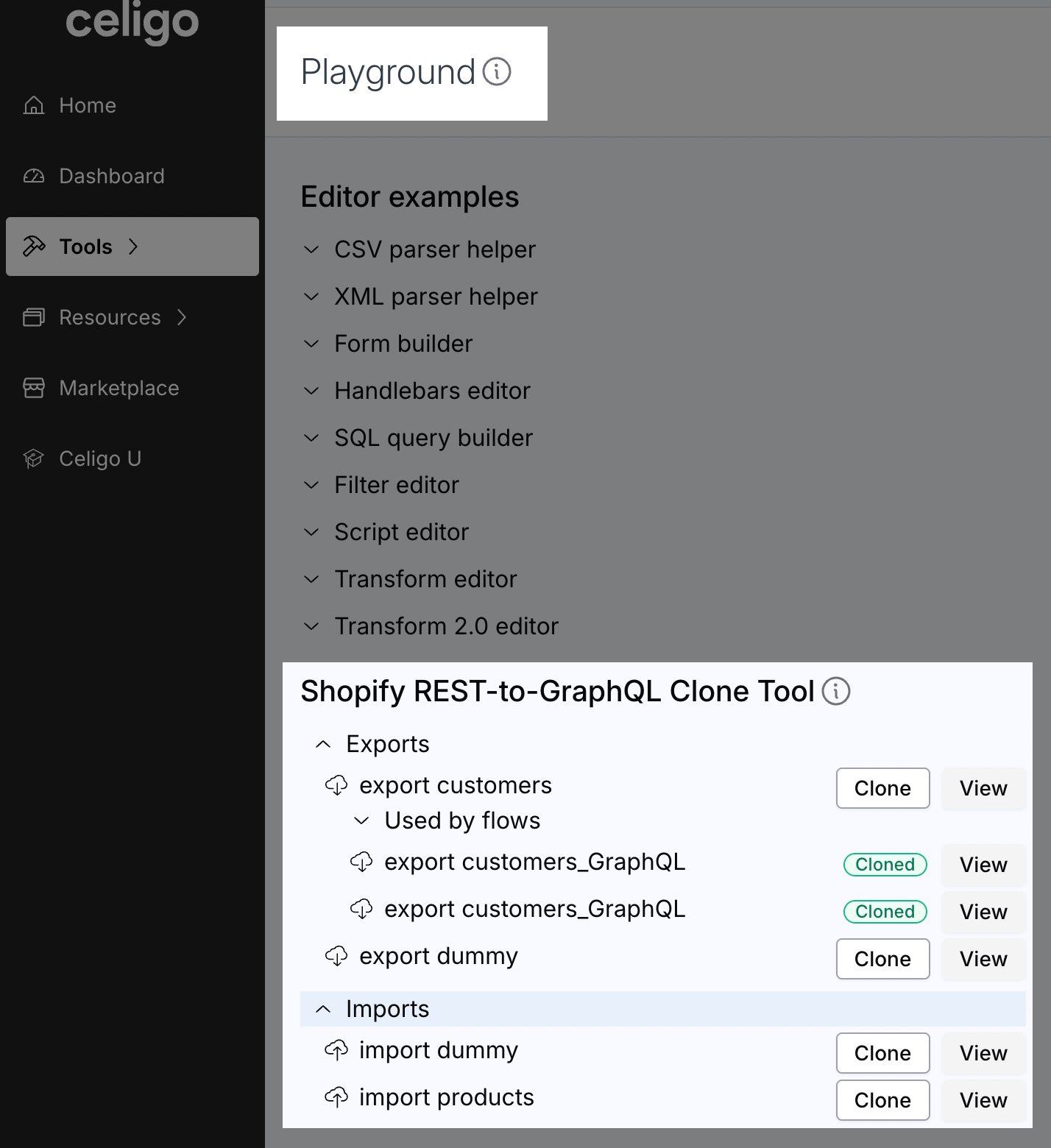Select first export customers_GraphQL label
The height and width of the screenshot is (1148, 1051).
pos(535,862)
